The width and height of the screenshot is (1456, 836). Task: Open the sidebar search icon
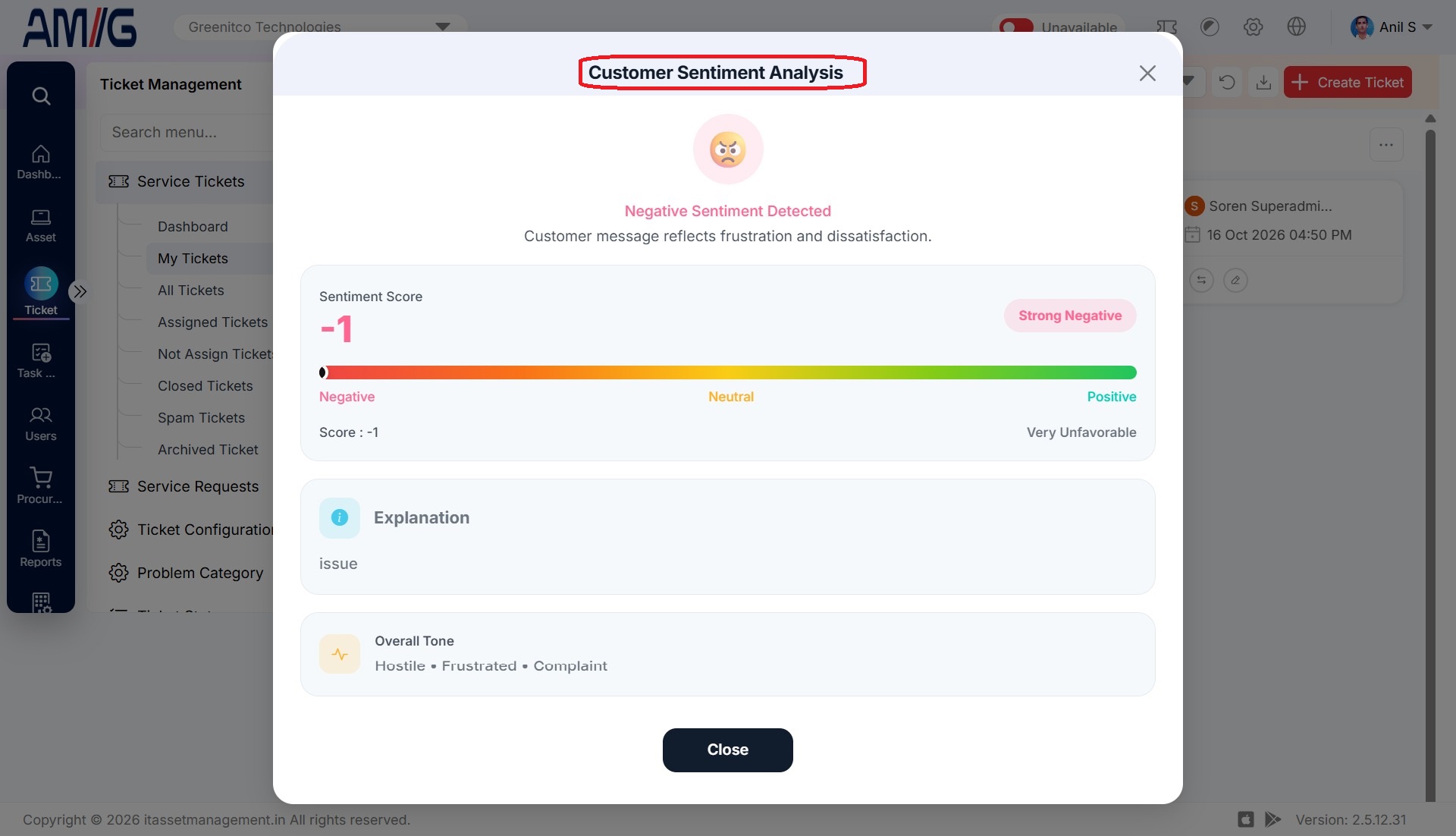coord(41,96)
